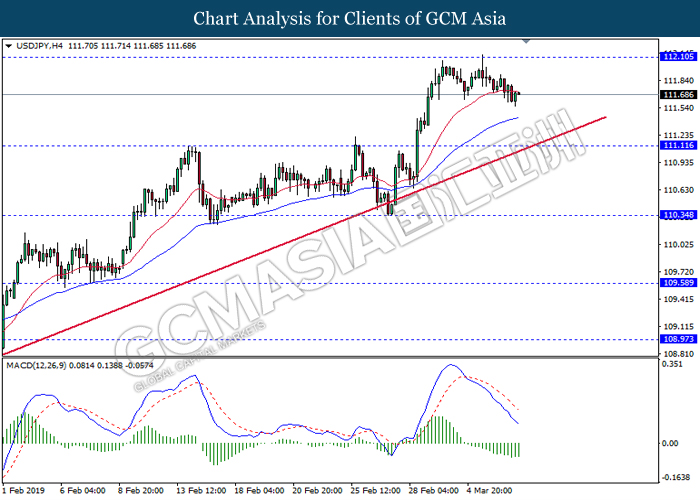This screenshot has height=500, width=700.
Task: Click the 109.720 price axis value
Action: tap(679, 272)
